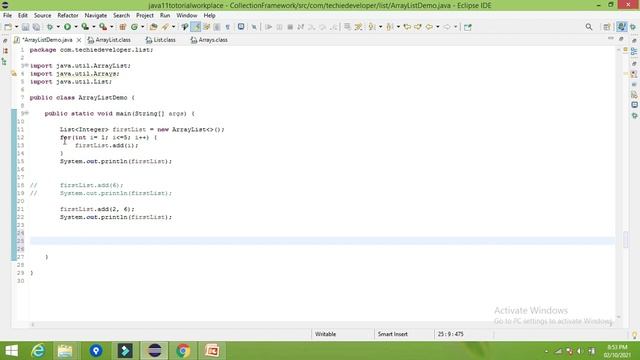640x360 pixels.
Task: Click the Open Type icon
Action: pyautogui.click(x=153, y=27)
